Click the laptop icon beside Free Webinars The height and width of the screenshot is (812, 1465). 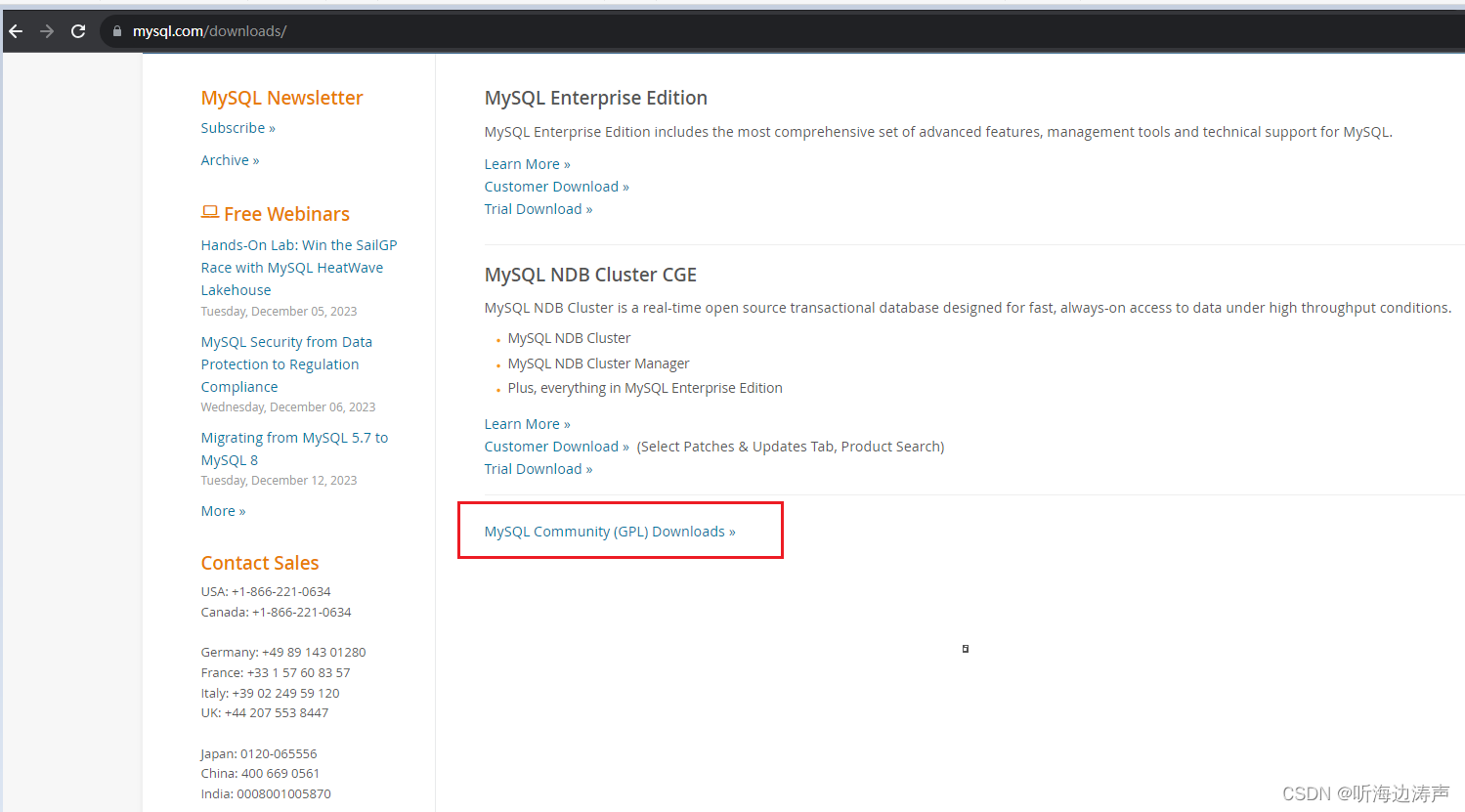point(209,211)
